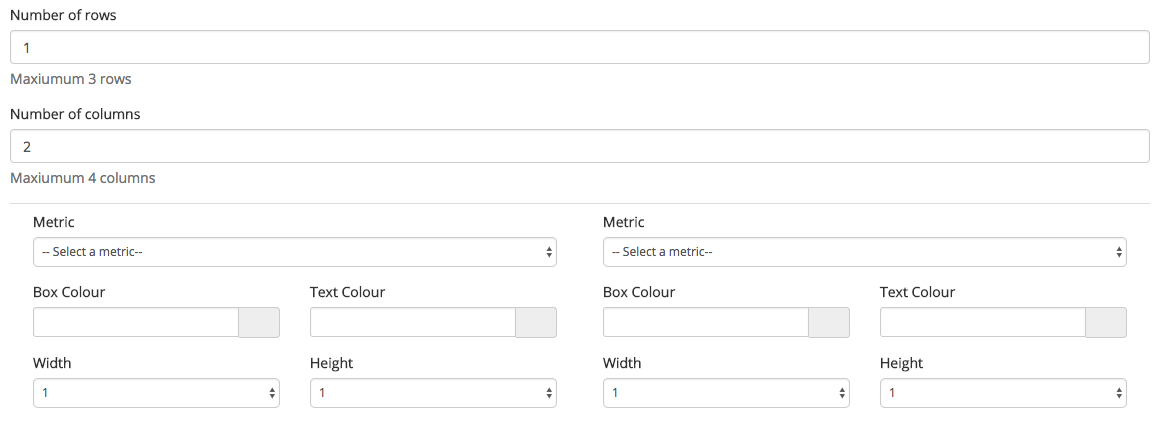
Task: Open the first column's Metric dropdown
Action: [x=294, y=252]
